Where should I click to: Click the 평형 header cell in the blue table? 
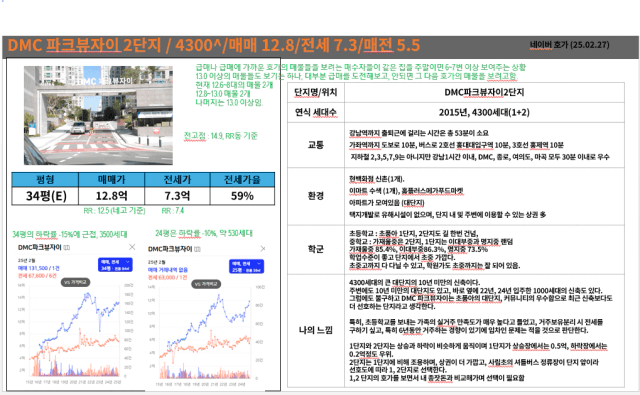point(45,180)
